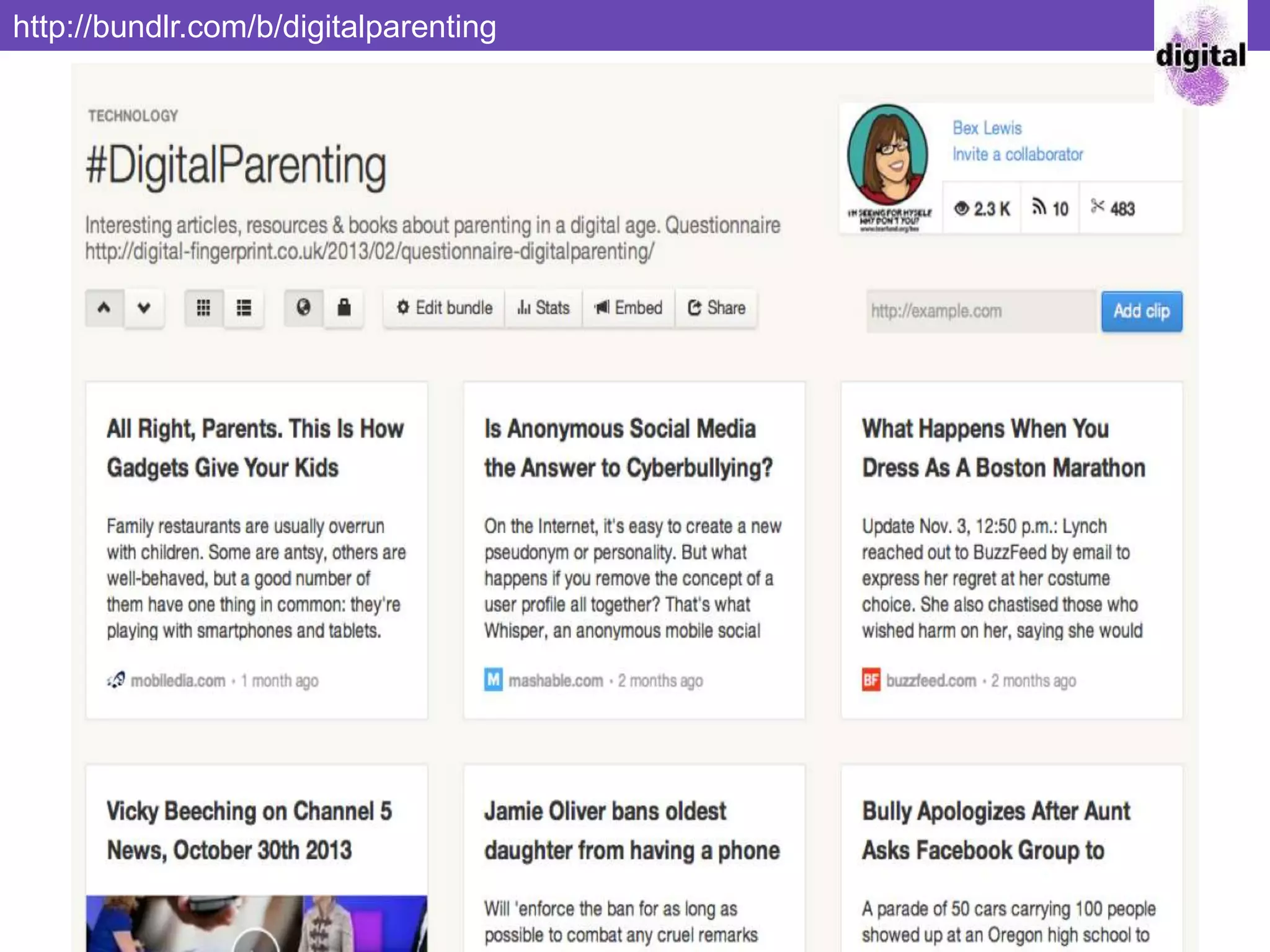Viewport: 1270px width, 952px height.
Task: Click the #DigitalParenting bundle title
Action: [x=236, y=165]
